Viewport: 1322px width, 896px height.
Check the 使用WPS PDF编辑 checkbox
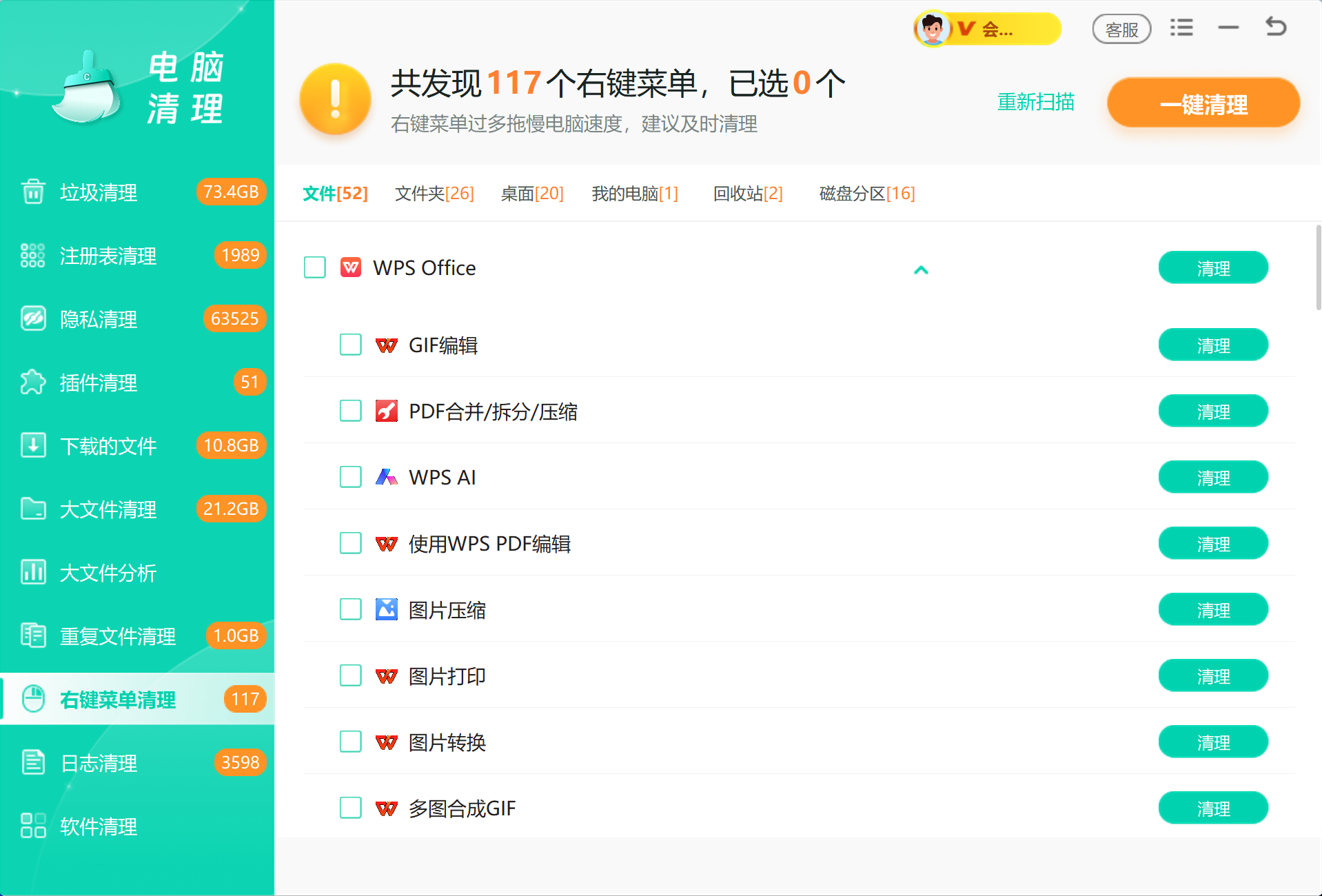pyautogui.click(x=351, y=543)
